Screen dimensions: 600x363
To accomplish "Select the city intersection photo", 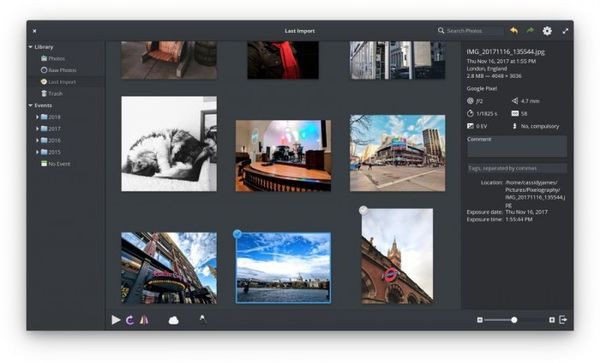I will [398, 153].
